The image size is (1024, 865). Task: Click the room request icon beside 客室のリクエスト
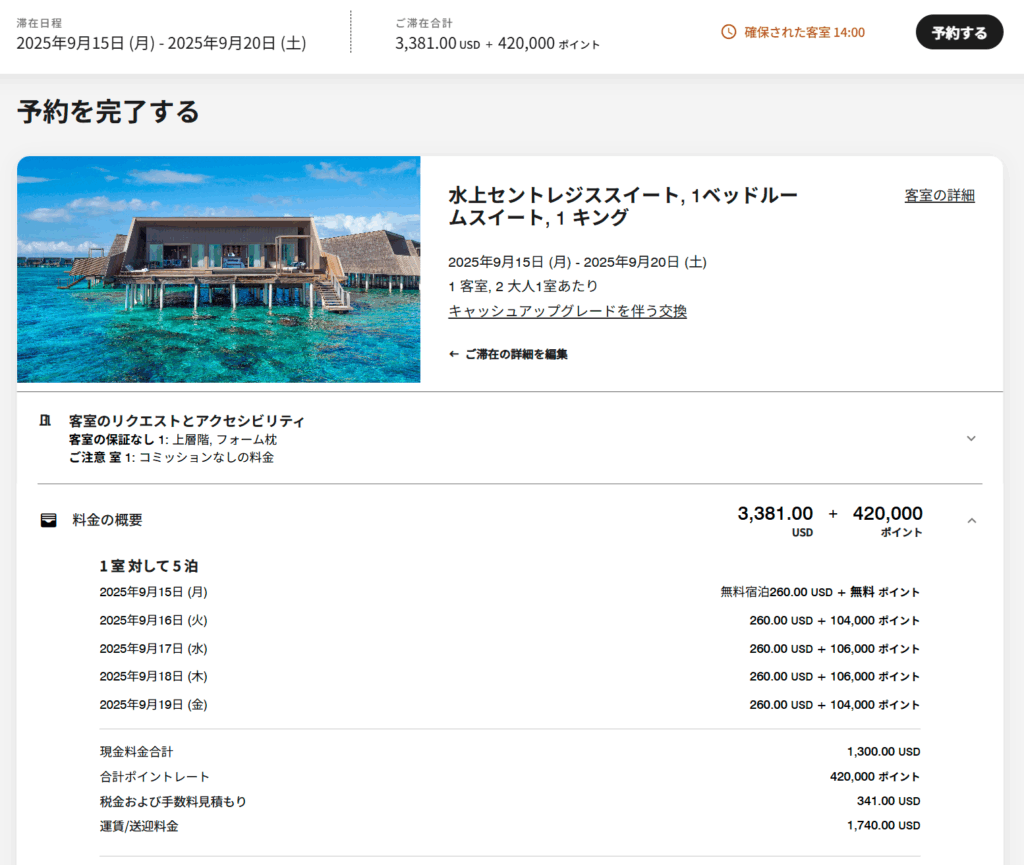(45, 421)
